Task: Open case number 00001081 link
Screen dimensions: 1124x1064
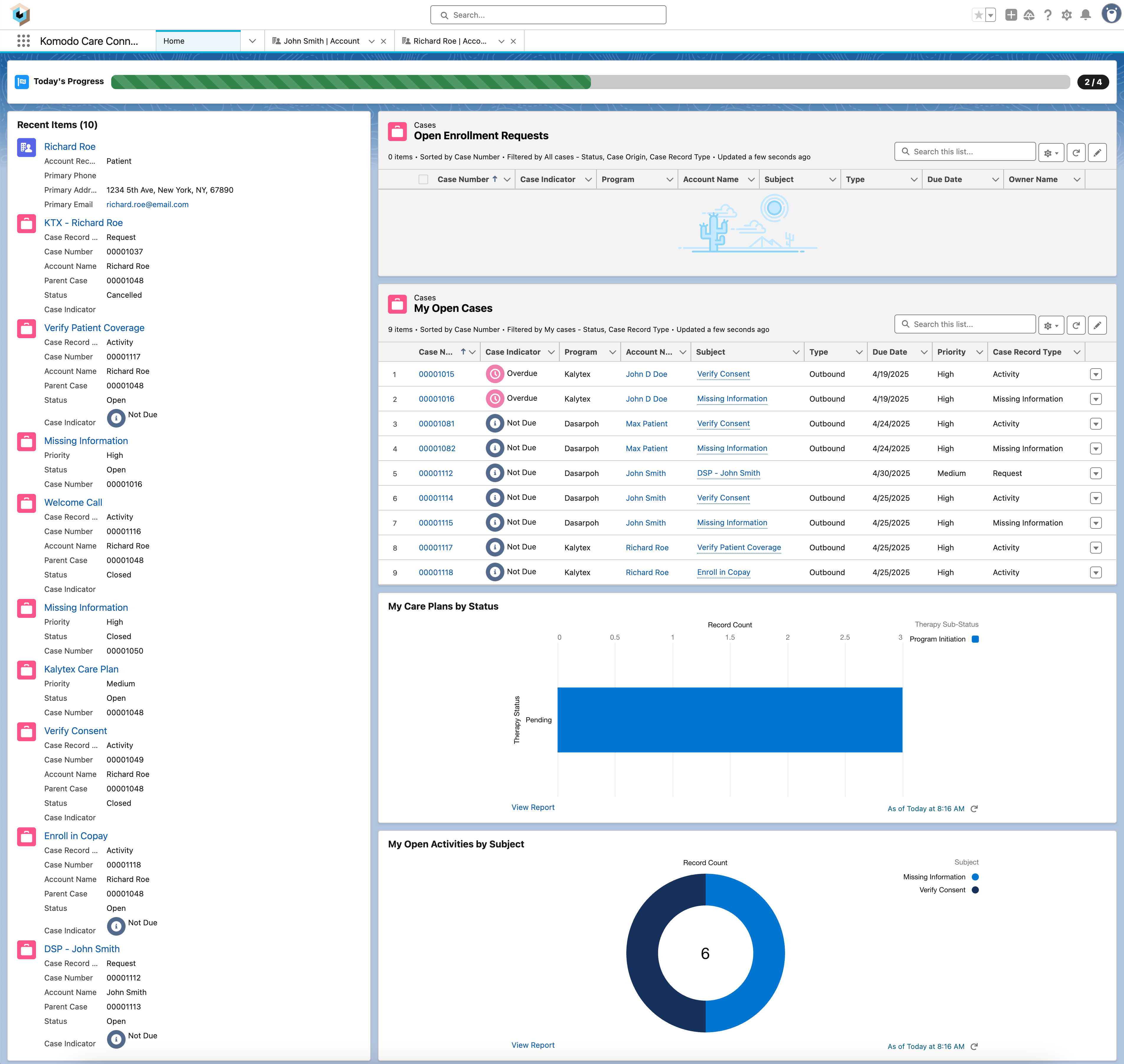Action: click(436, 424)
